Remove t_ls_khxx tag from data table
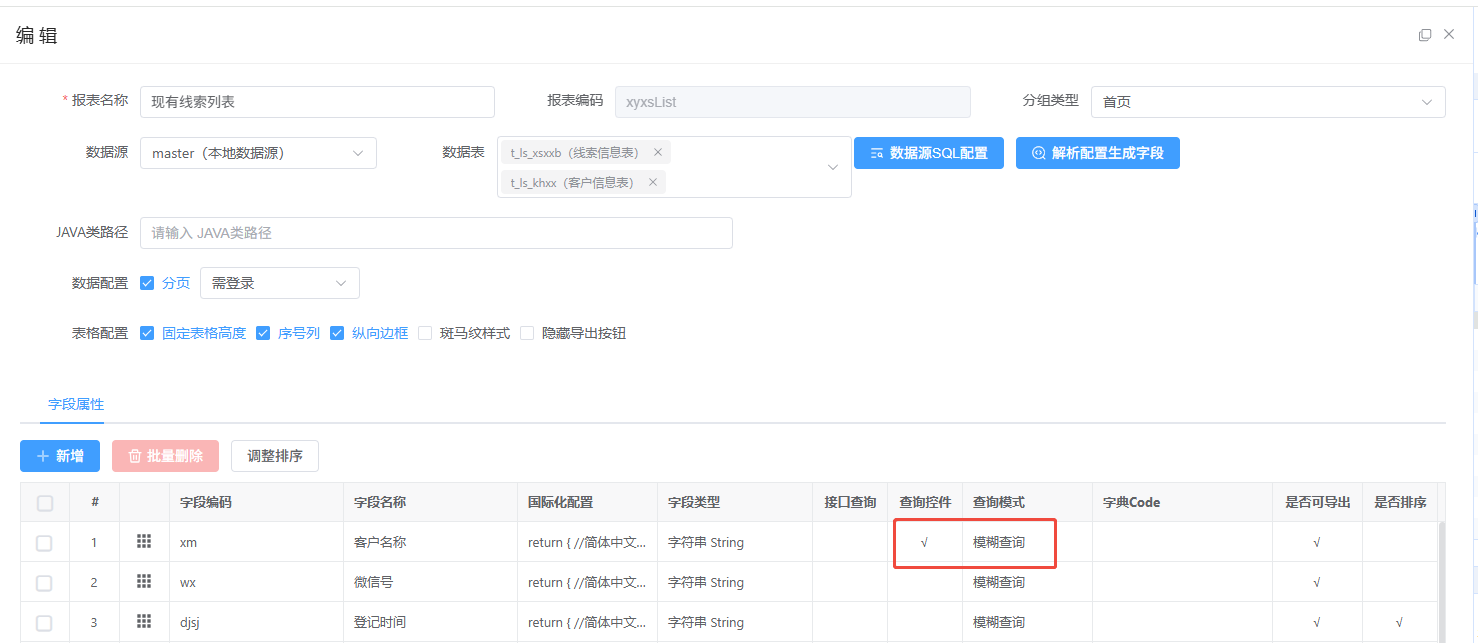This screenshot has height=643, width=1478. pos(652,183)
